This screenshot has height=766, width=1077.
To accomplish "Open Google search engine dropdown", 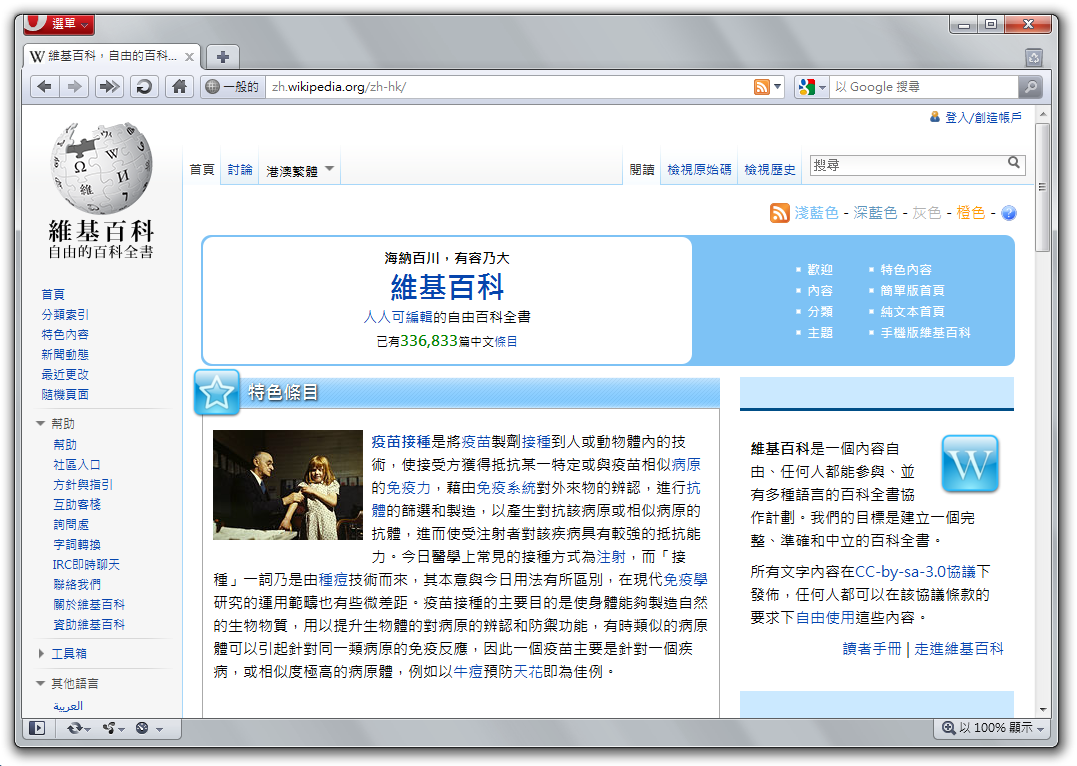I will (811, 87).
